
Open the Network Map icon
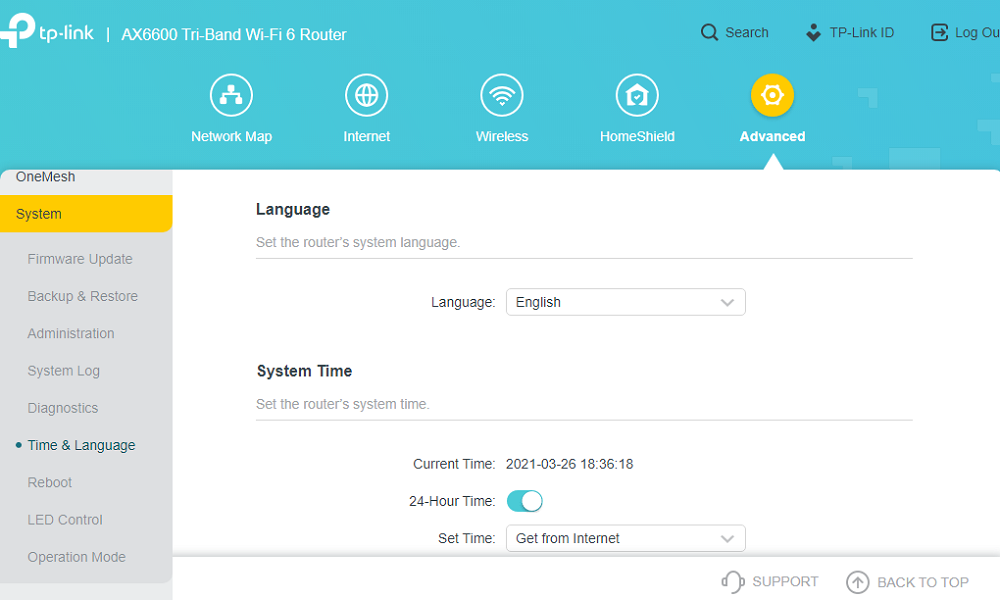click(231, 95)
